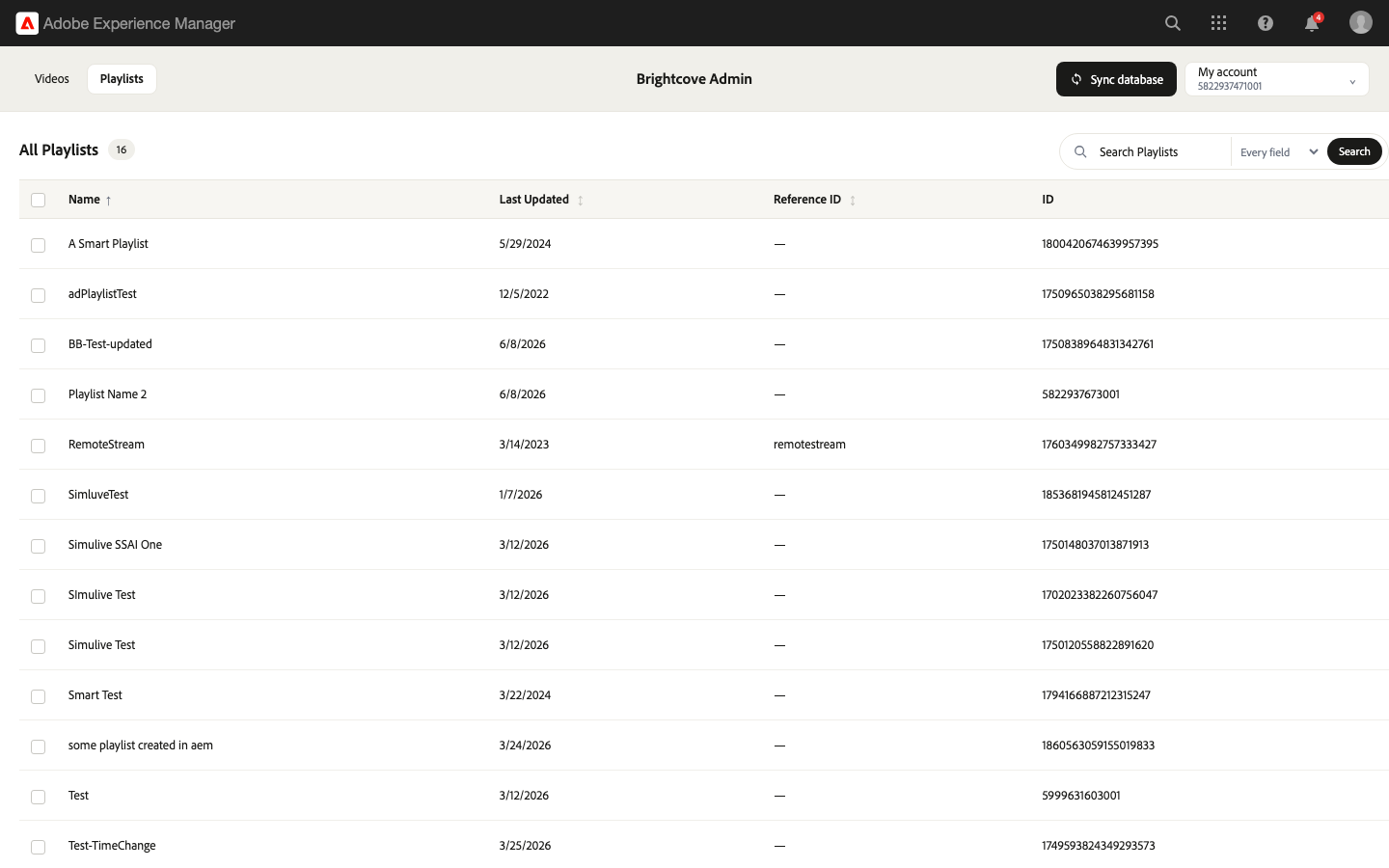The image size is (1389, 868).
Task: Open the Simulive SSAI One playlist
Action: click(x=115, y=545)
